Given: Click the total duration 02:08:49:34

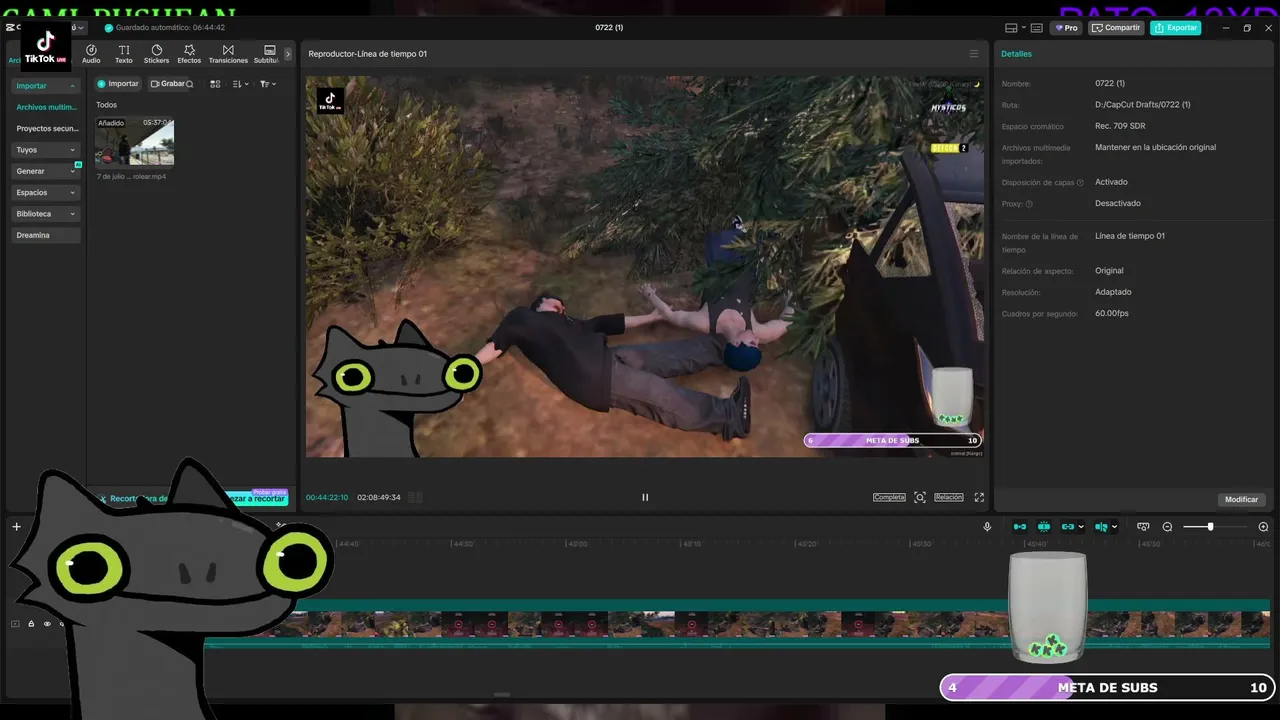Looking at the screenshot, I should (379, 497).
